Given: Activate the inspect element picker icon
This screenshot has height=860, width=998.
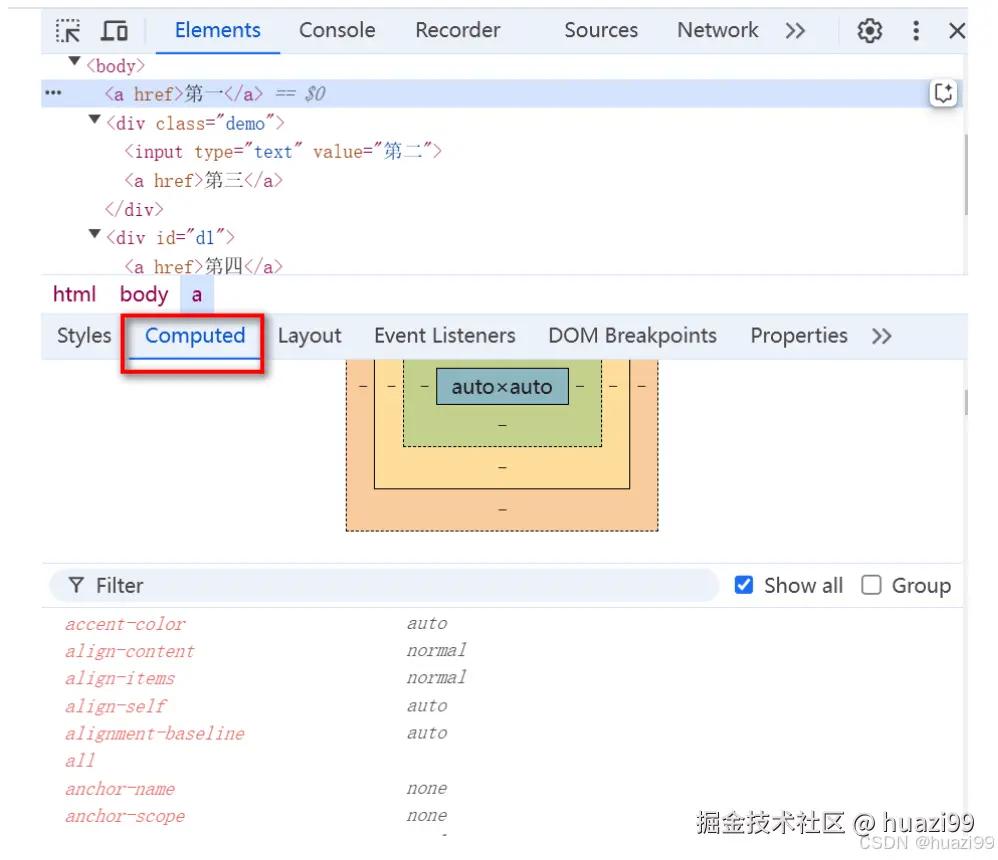Looking at the screenshot, I should tap(68, 31).
